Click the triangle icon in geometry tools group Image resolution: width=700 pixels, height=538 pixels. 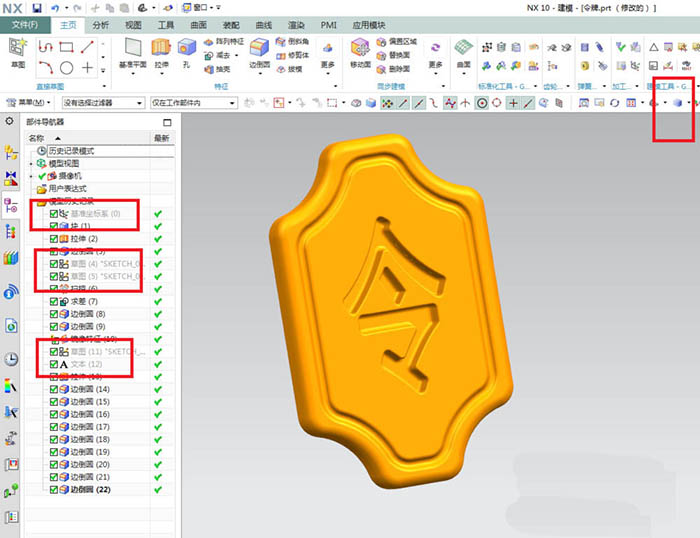click(654, 47)
